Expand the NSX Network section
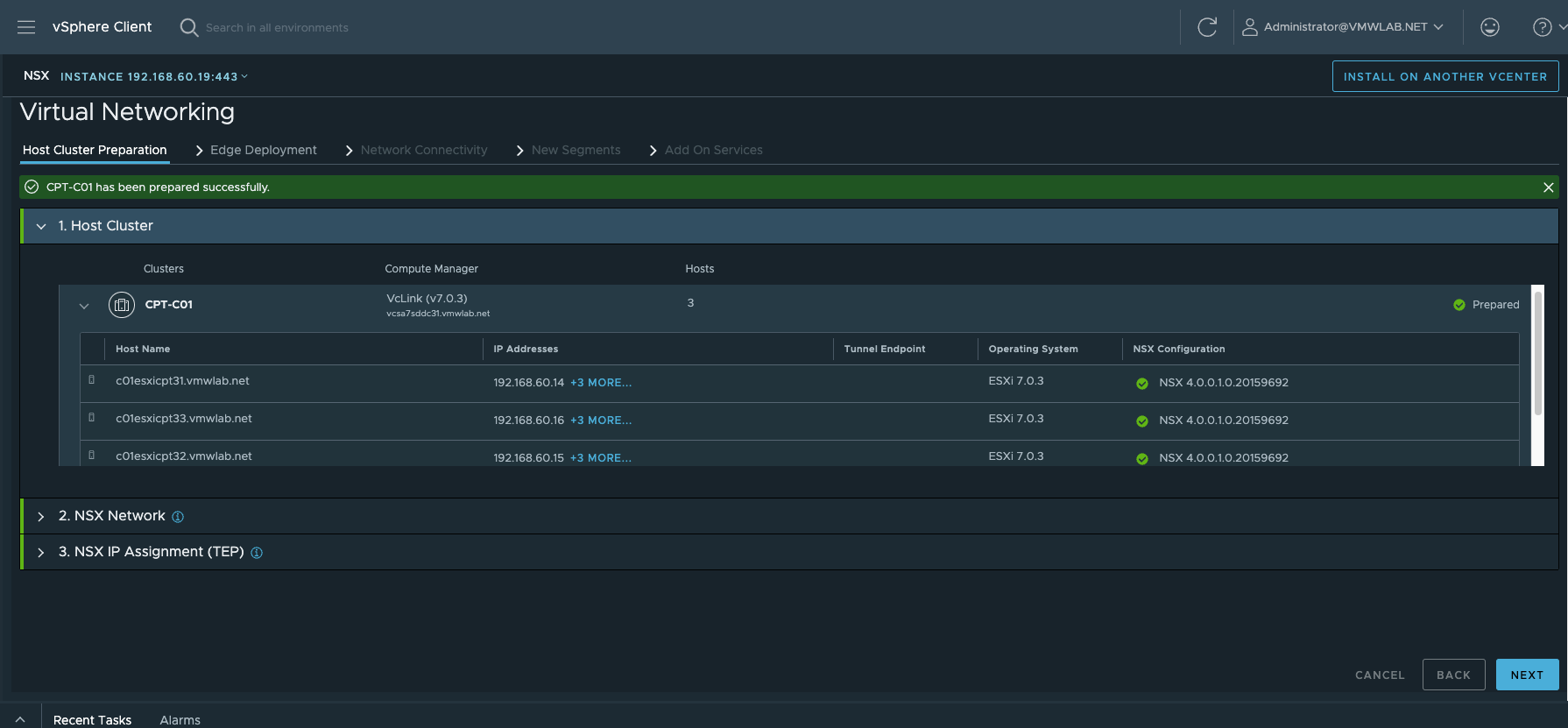Viewport: 1568px width, 728px height. pos(41,517)
